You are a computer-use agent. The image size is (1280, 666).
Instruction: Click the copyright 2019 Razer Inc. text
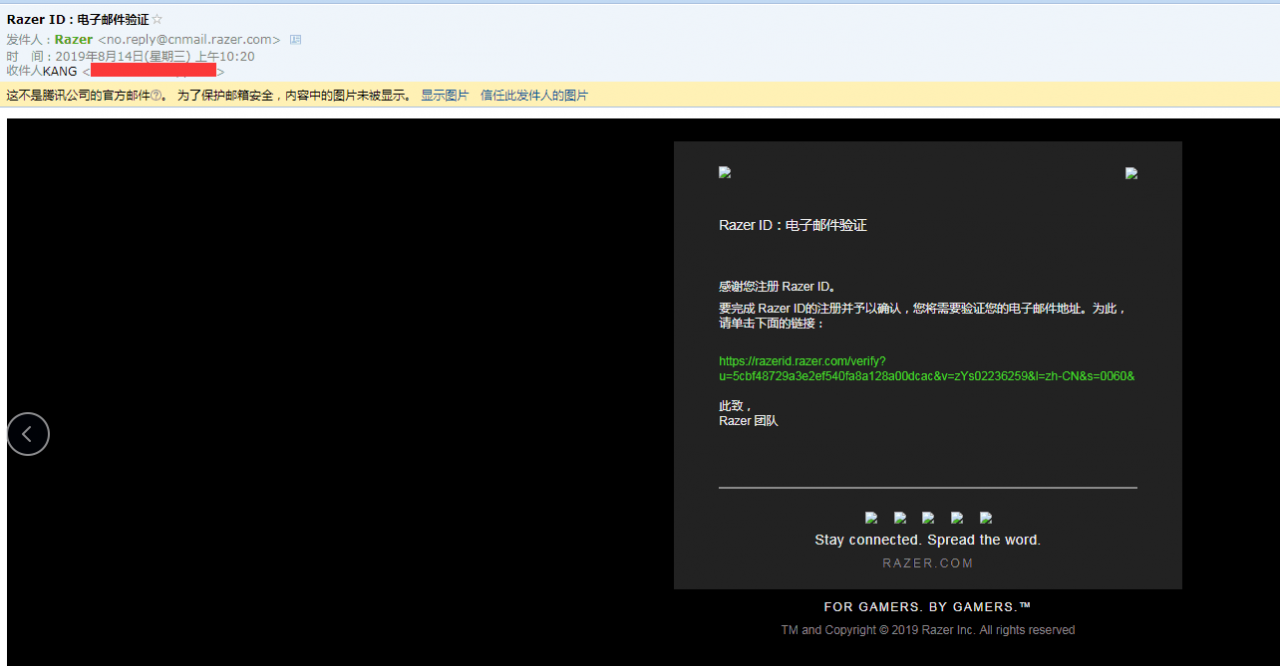pyautogui.click(x=927, y=630)
